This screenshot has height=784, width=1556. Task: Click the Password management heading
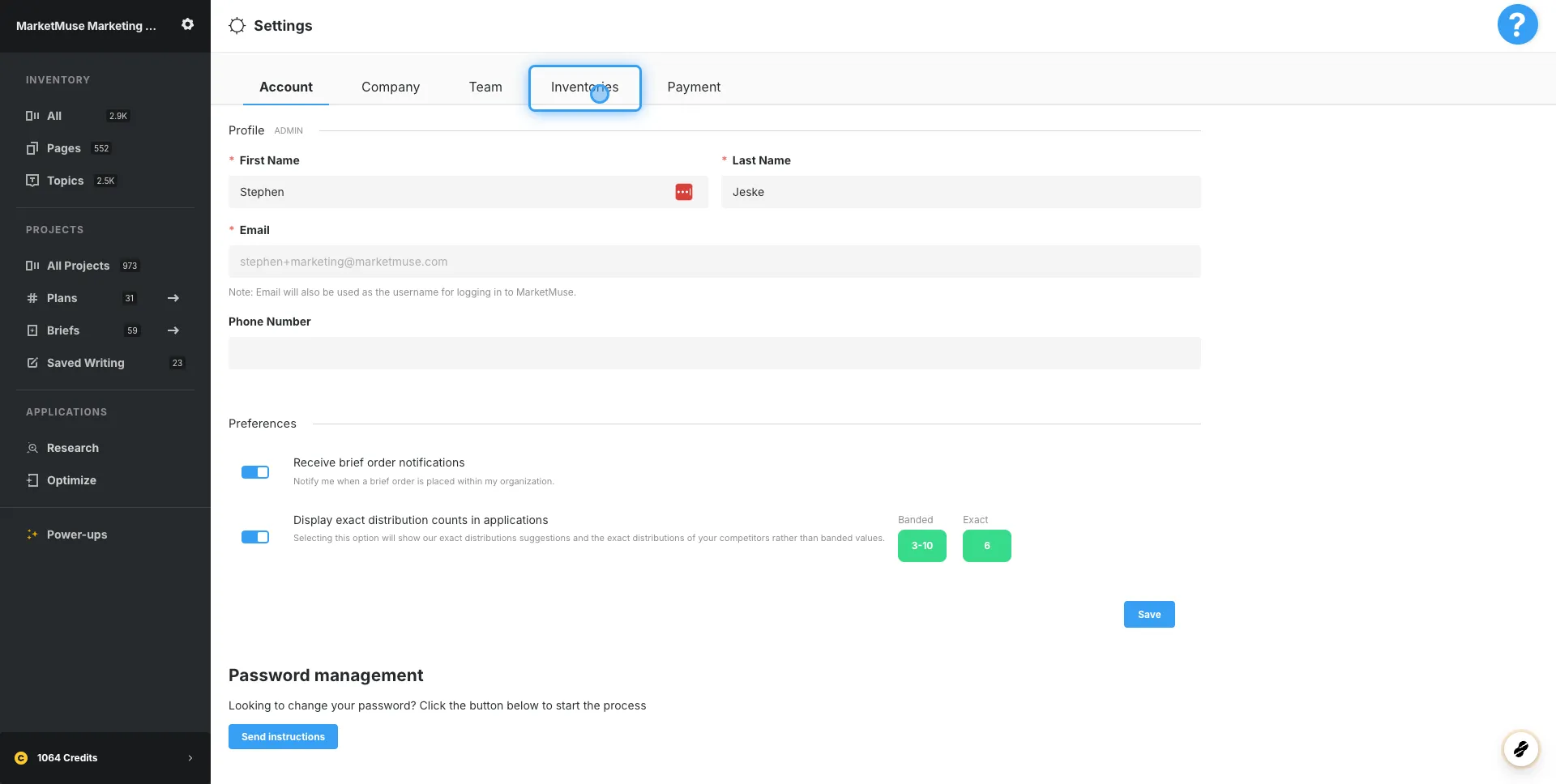pos(326,675)
